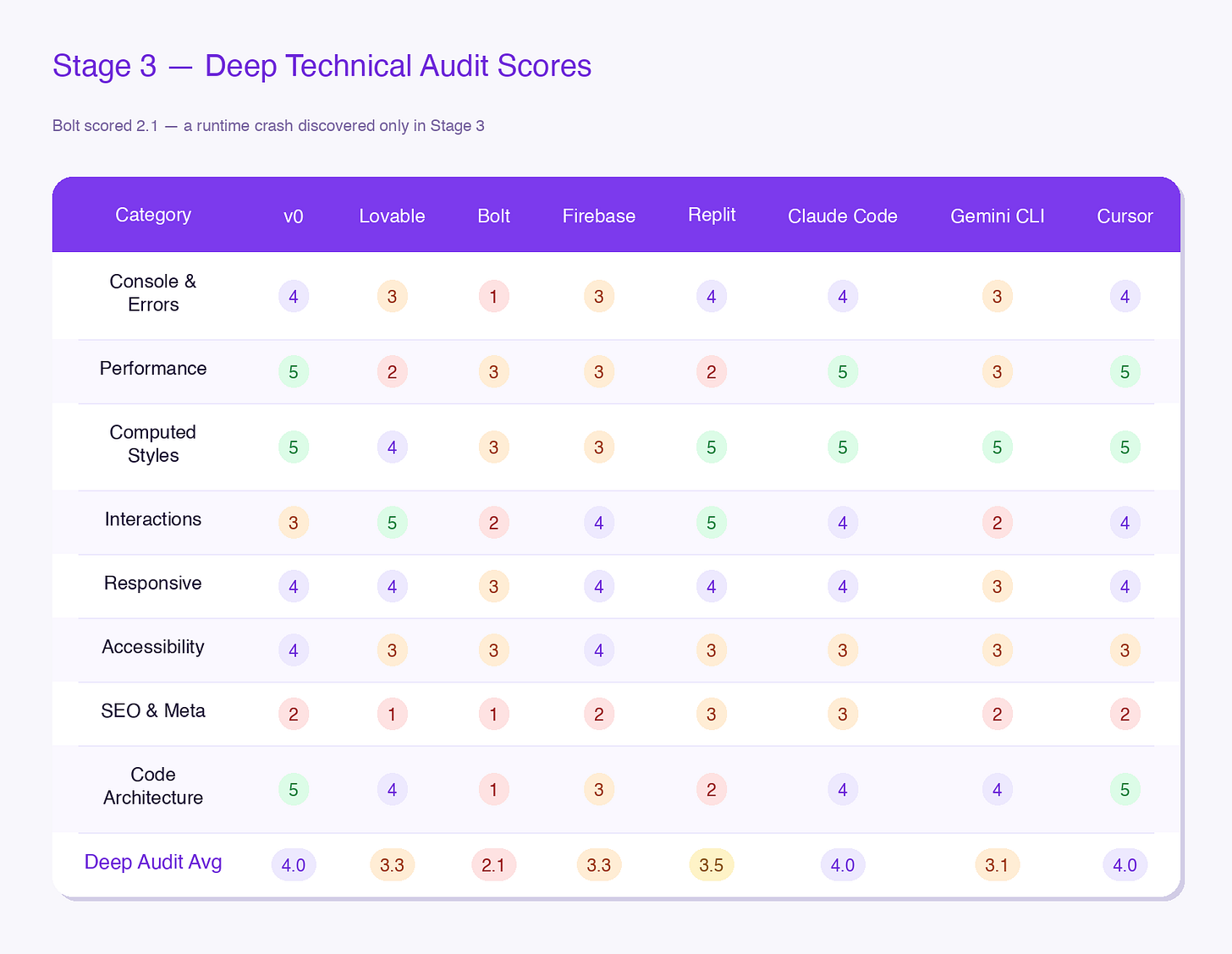This screenshot has width=1232, height=954.
Task: Click Lovable's Deep Audit Avg 3.3
Action: pyautogui.click(x=392, y=865)
